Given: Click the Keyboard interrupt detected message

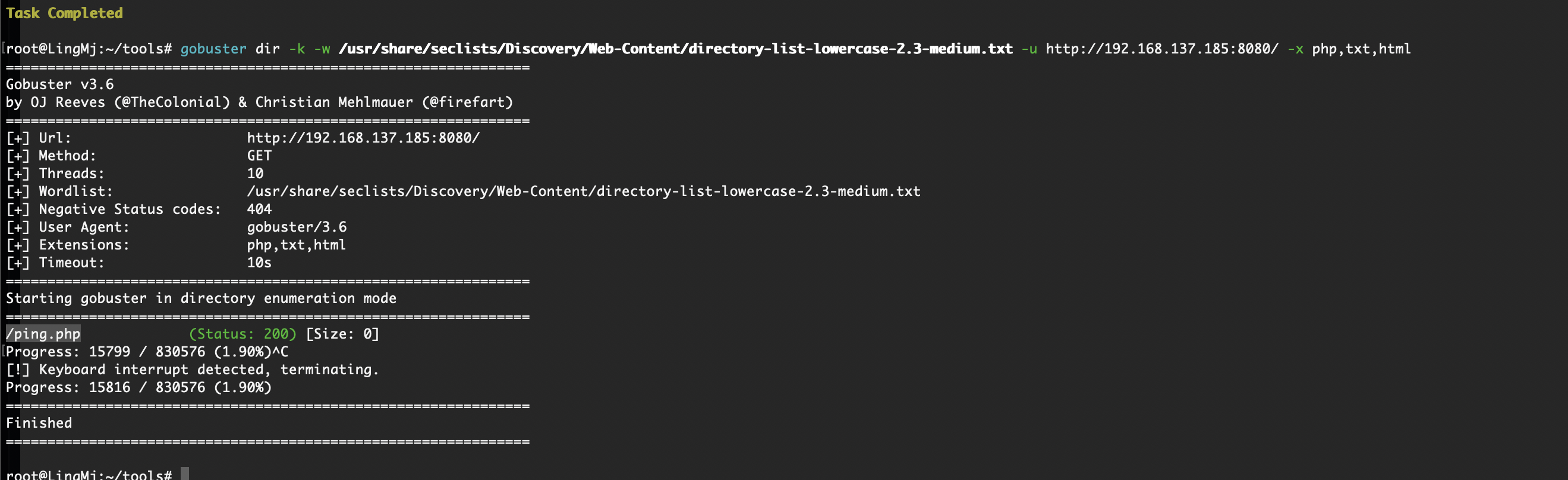Looking at the screenshot, I should point(193,370).
